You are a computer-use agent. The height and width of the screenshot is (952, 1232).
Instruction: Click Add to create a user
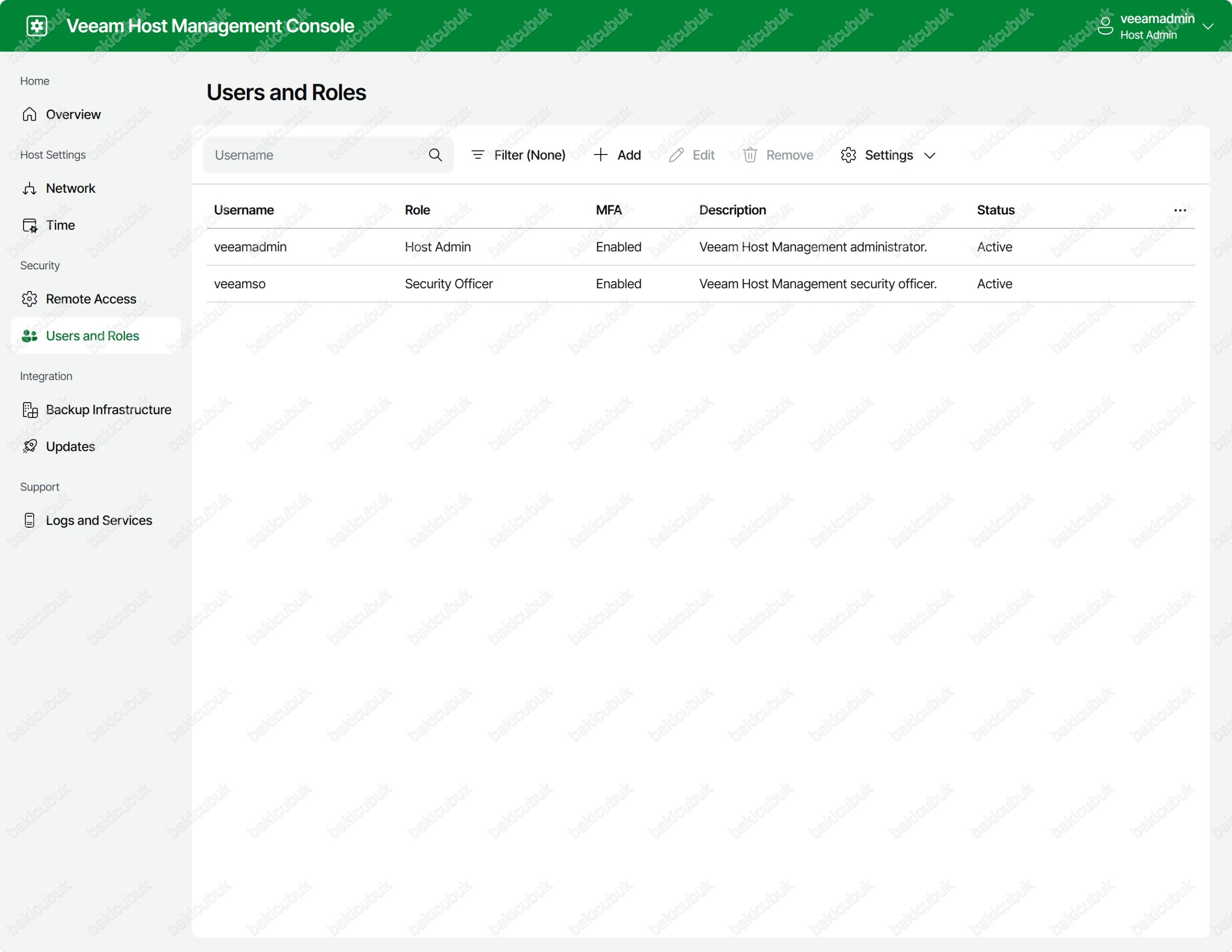pyautogui.click(x=617, y=155)
